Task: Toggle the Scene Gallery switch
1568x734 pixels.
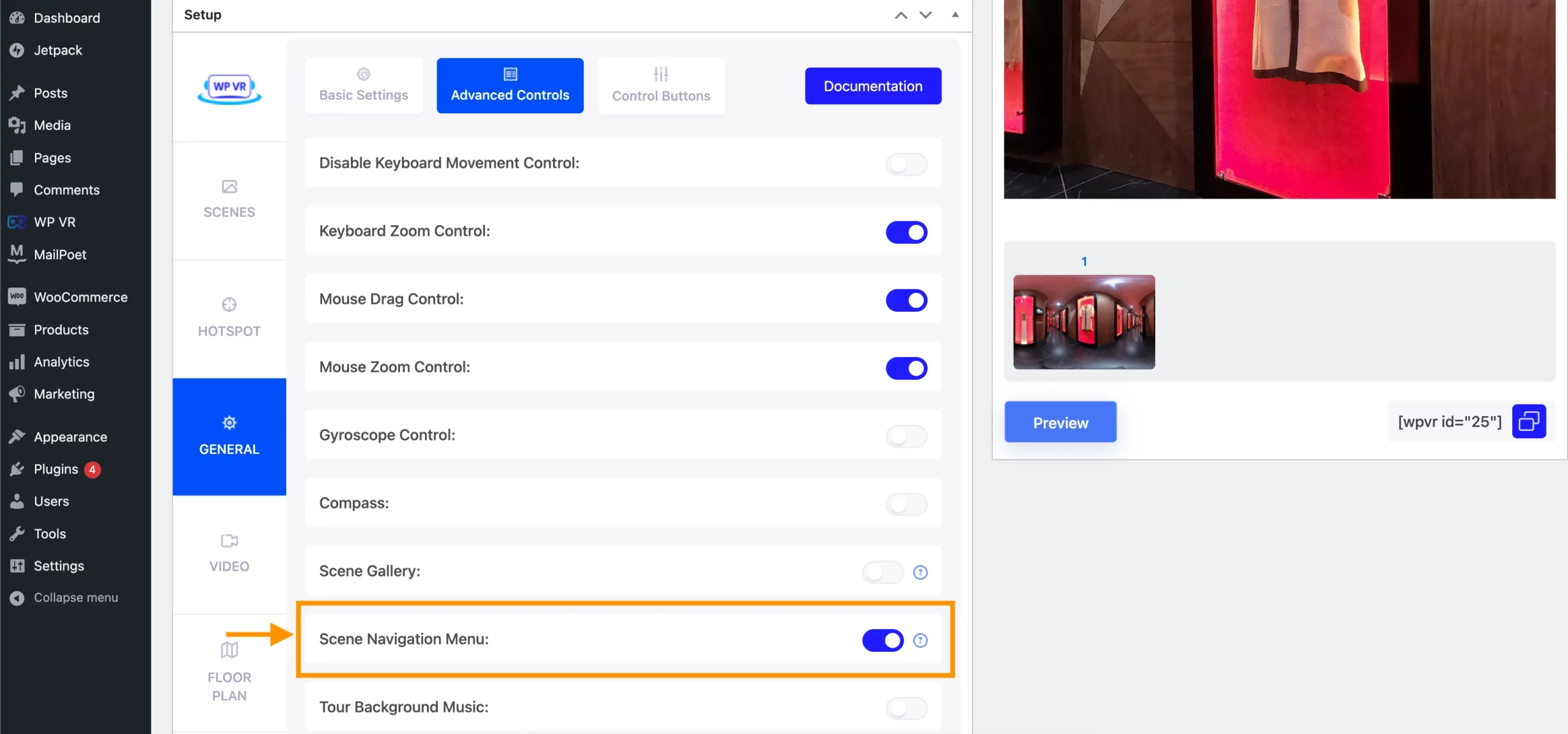Action: coord(882,572)
